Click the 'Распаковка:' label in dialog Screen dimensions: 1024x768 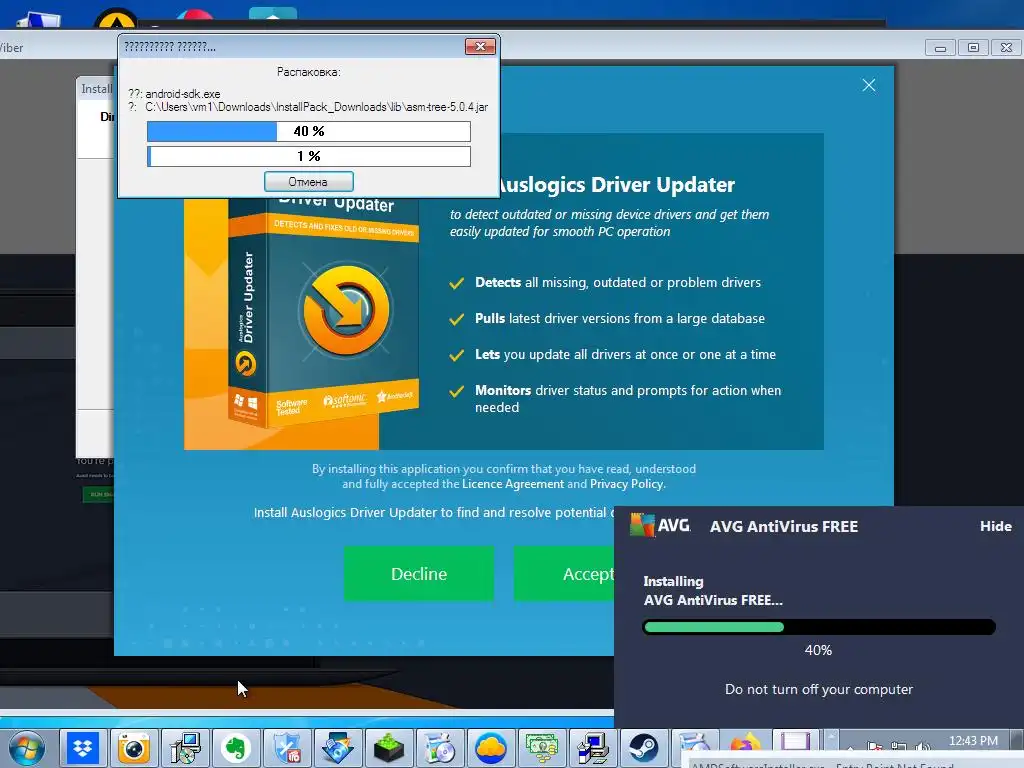308,72
